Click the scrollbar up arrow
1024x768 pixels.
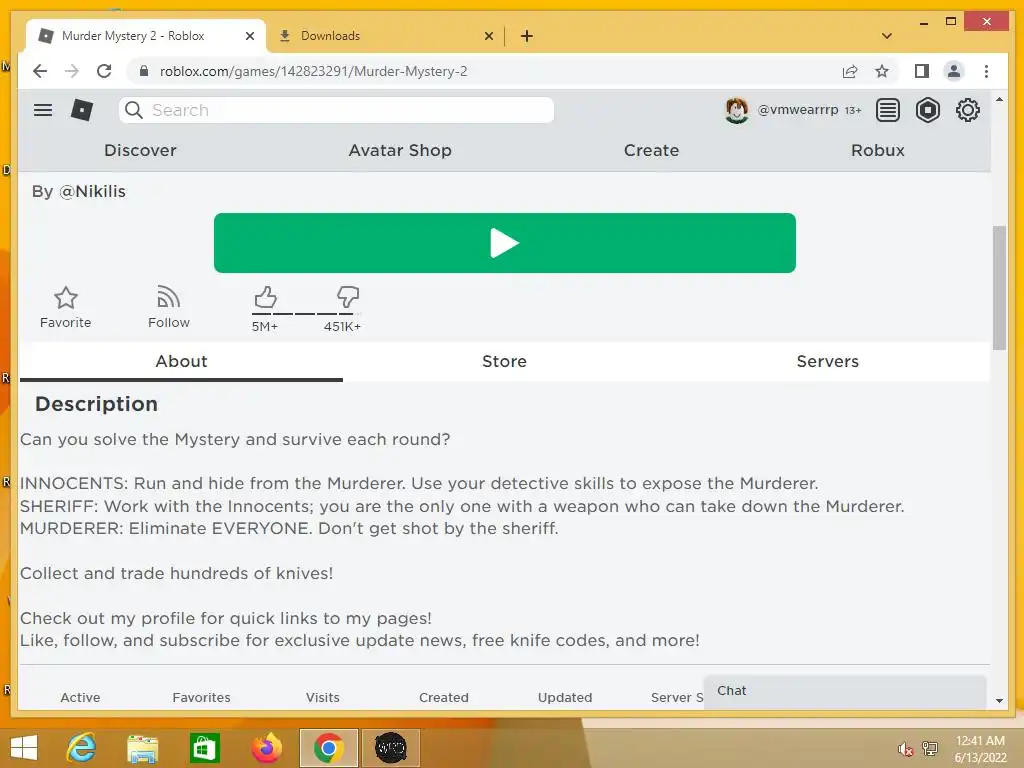point(999,100)
